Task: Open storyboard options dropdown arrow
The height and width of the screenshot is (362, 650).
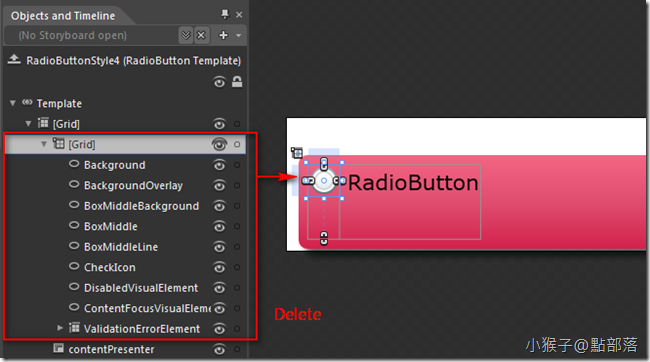Action: pyautogui.click(x=238, y=36)
